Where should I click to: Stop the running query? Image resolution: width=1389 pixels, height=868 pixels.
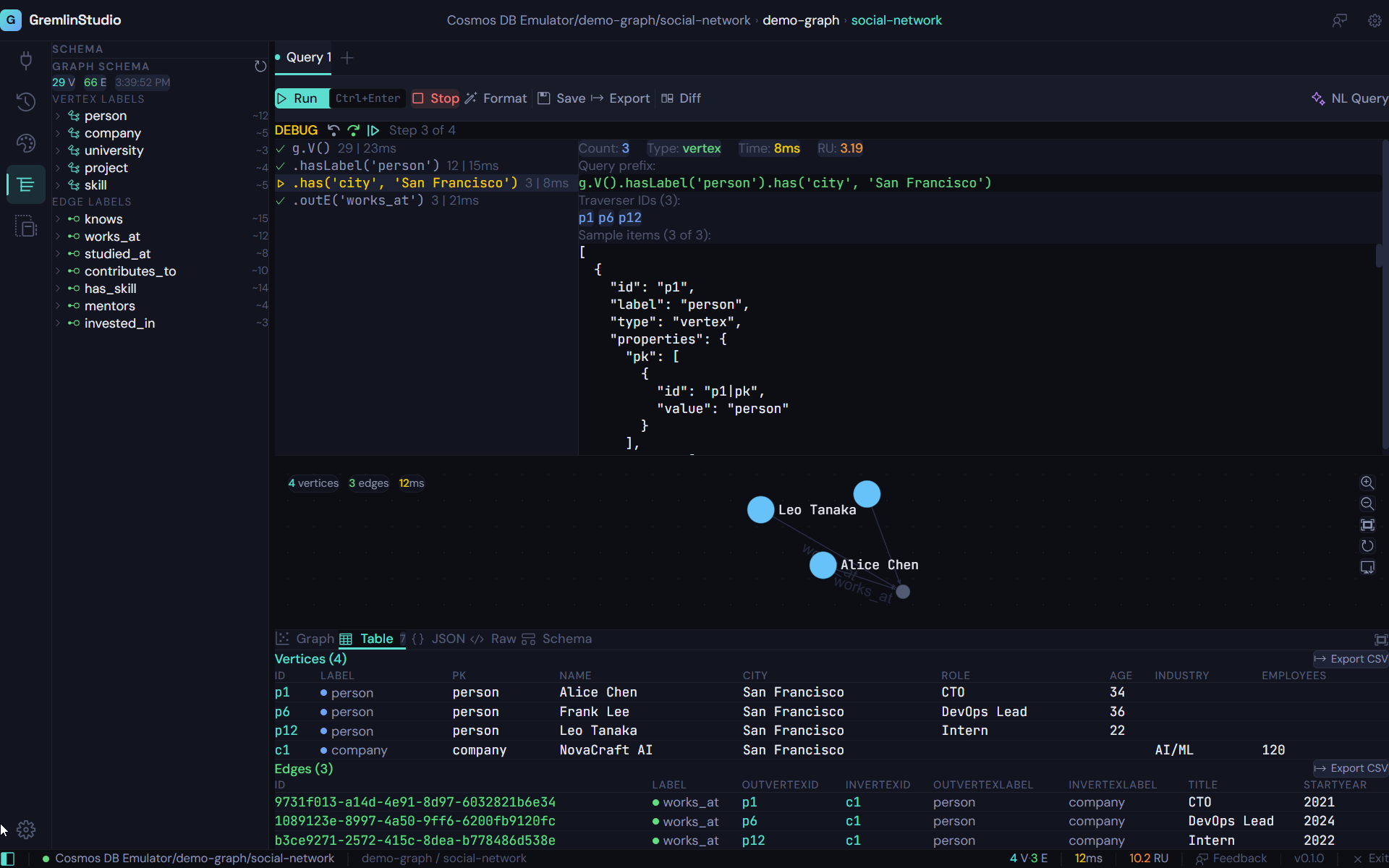pyautogui.click(x=435, y=98)
